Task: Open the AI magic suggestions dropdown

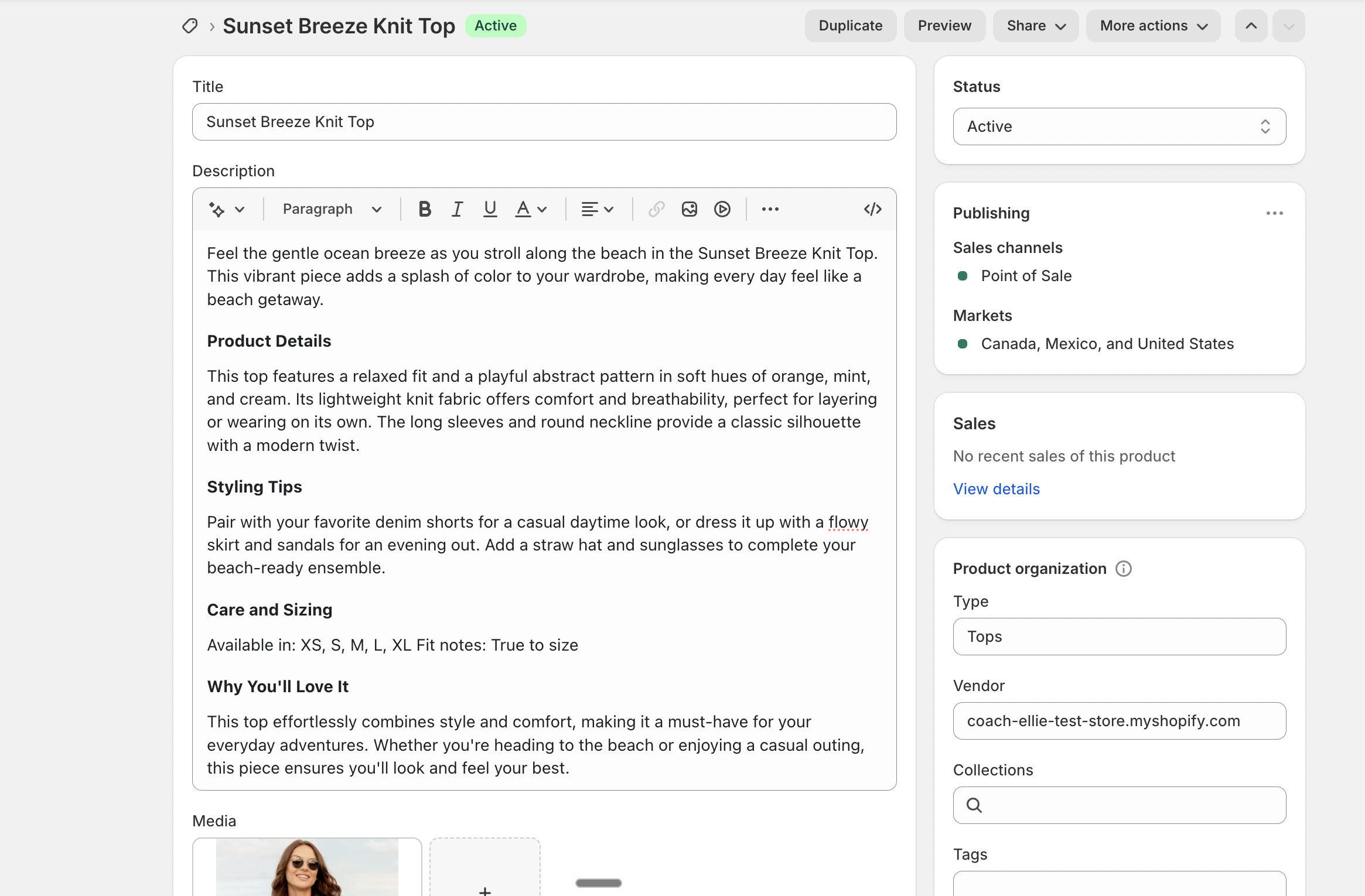Action: (x=227, y=209)
